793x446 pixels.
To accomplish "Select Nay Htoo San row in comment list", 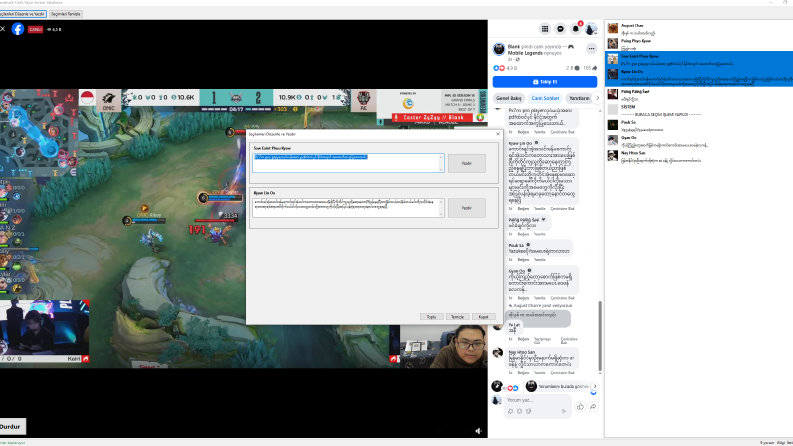I will click(699, 156).
